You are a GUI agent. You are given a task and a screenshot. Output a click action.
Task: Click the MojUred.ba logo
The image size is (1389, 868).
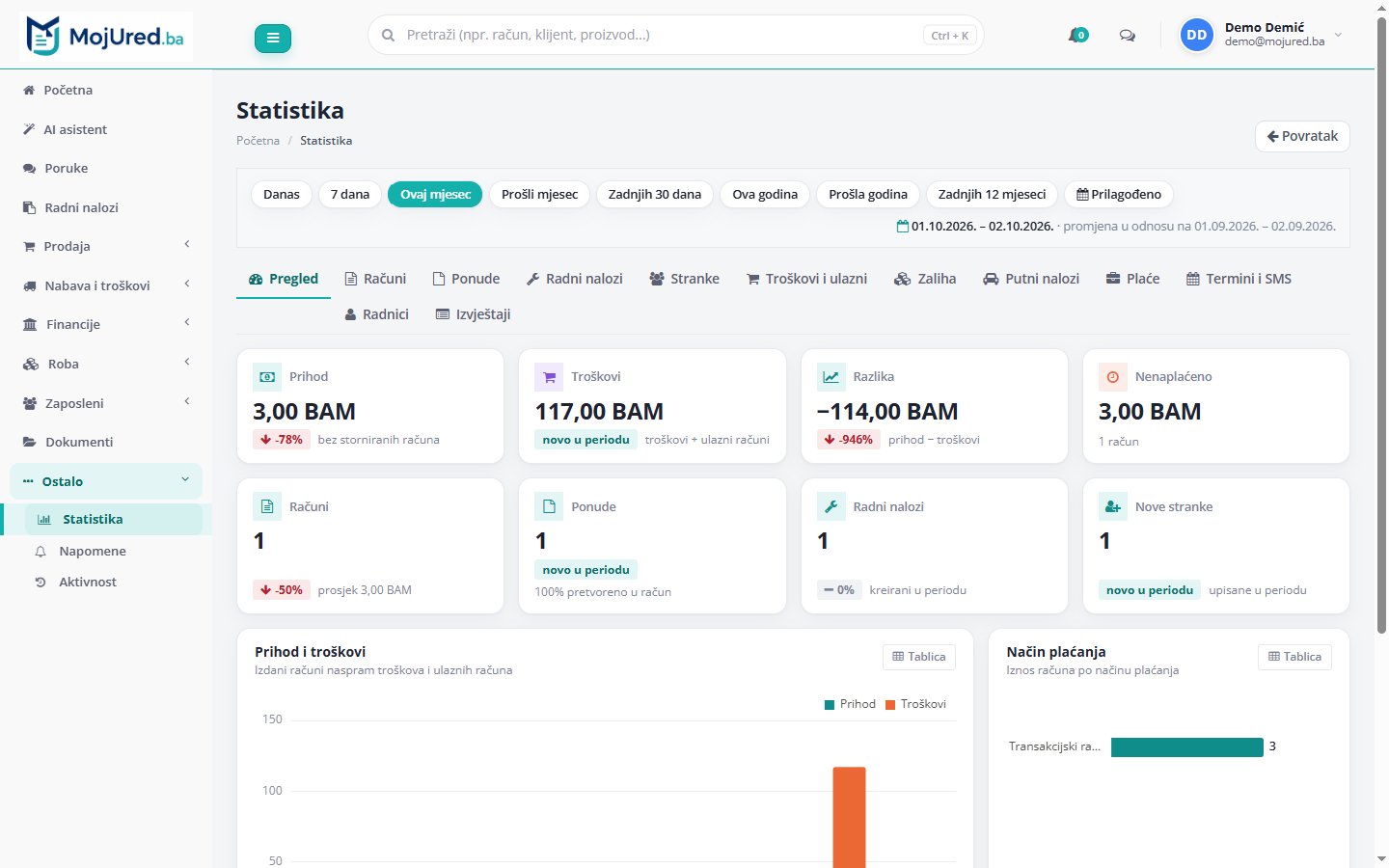(106, 37)
